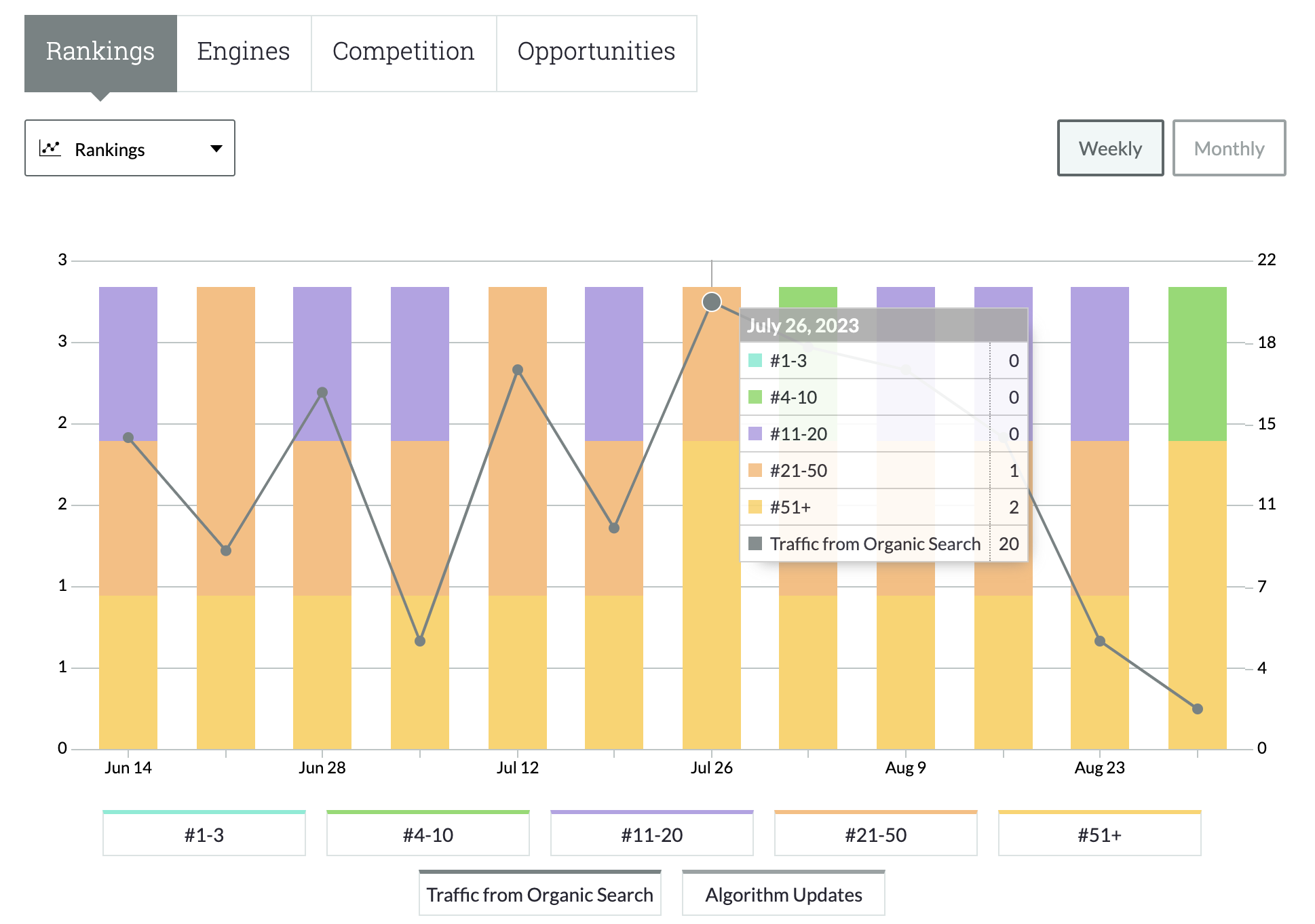Image resolution: width=1315 pixels, height=924 pixels.
Task: Enable Weekly view
Action: (x=1110, y=148)
